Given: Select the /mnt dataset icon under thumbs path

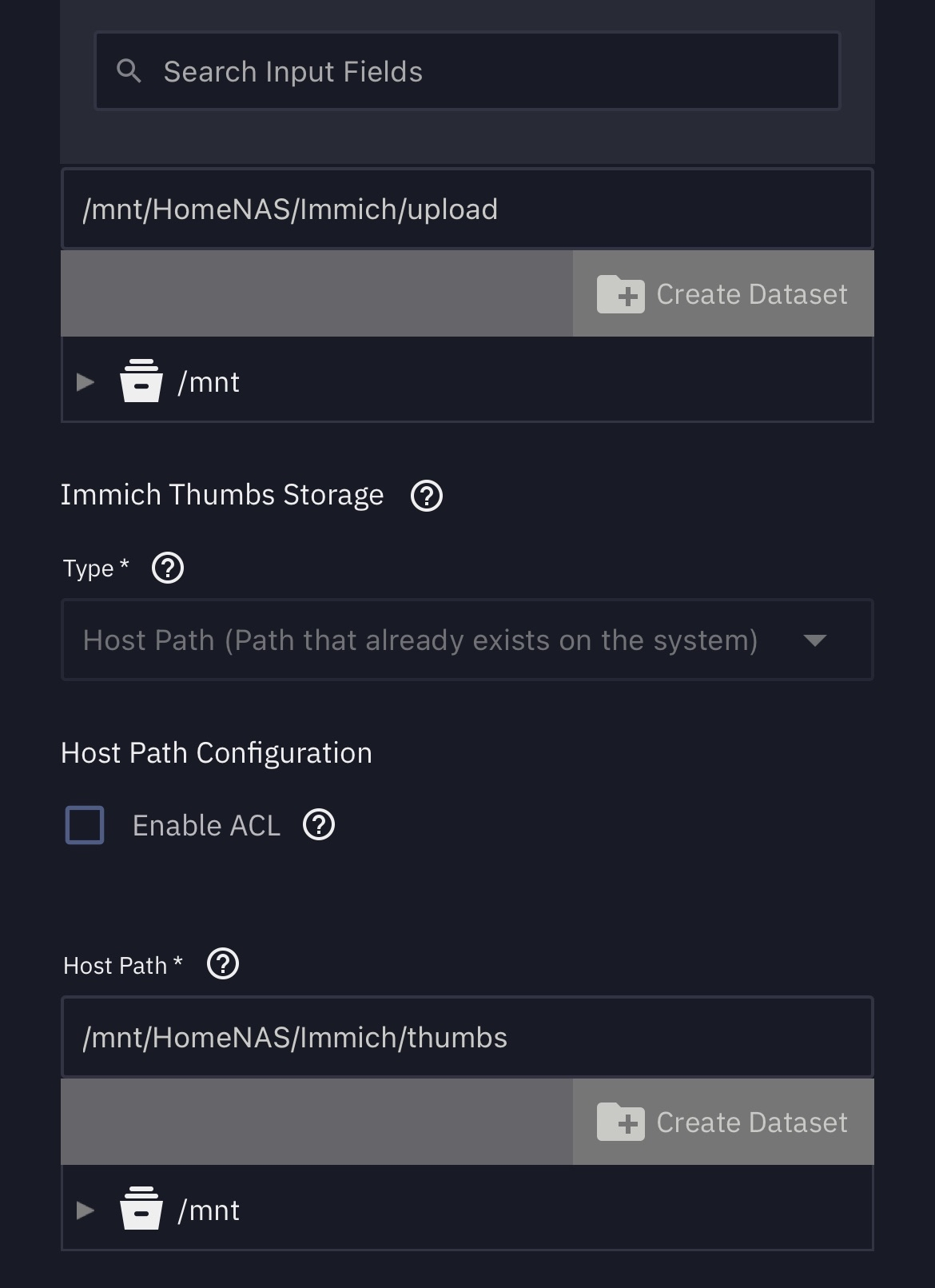Looking at the screenshot, I should pyautogui.click(x=141, y=1210).
